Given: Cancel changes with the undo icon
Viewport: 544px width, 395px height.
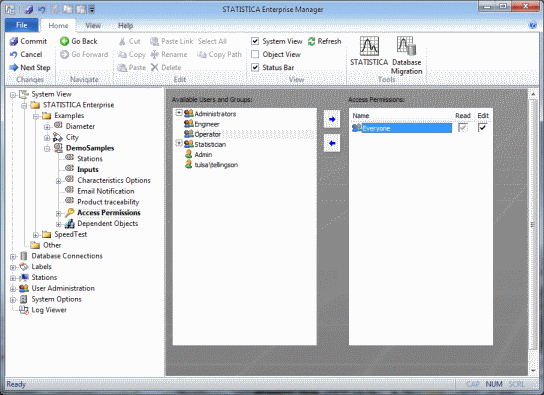Looking at the screenshot, I should pyautogui.click(x=14, y=54).
